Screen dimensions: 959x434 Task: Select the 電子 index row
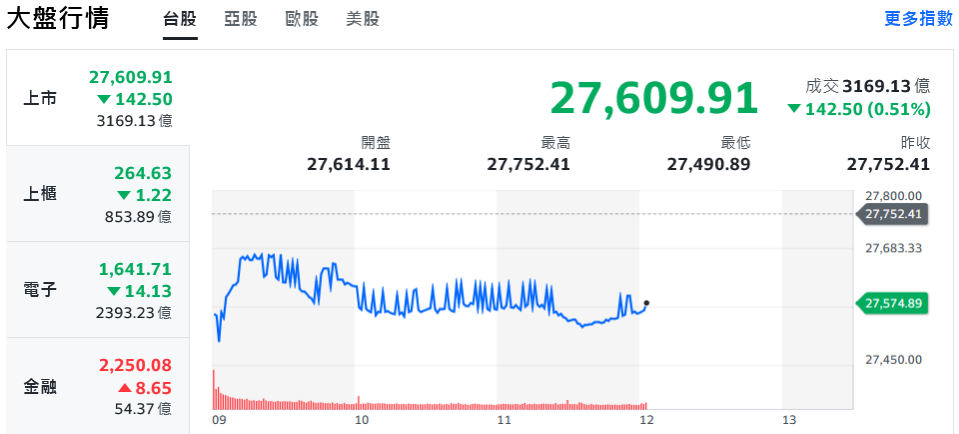[x=98, y=290]
